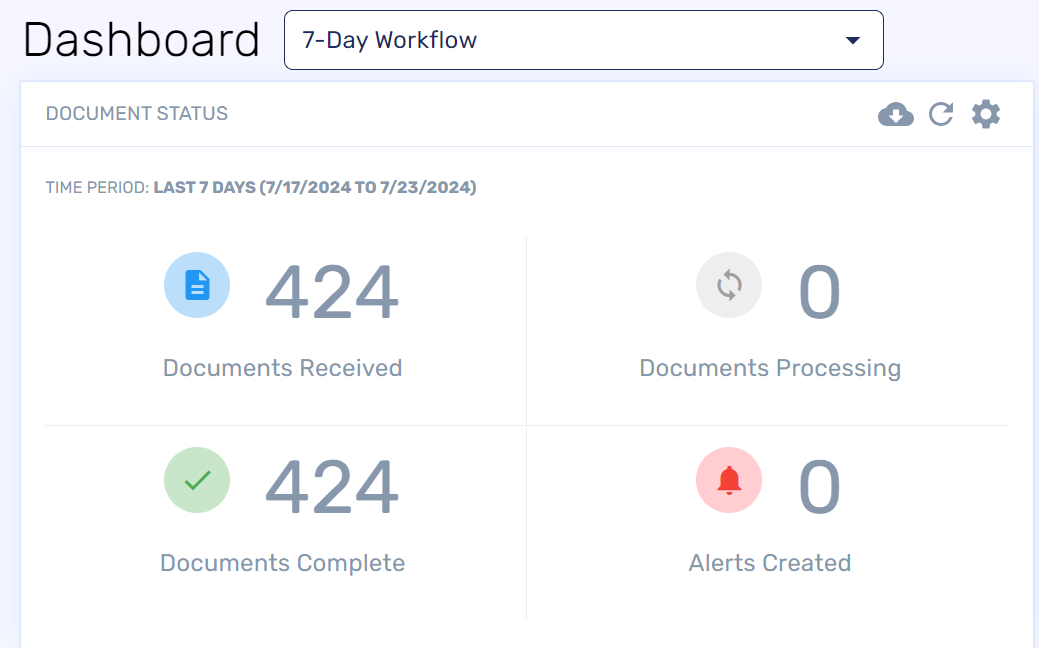Viewport: 1039px width, 648px height.
Task: Click the 424 count for Documents Complete
Action: tap(332, 487)
